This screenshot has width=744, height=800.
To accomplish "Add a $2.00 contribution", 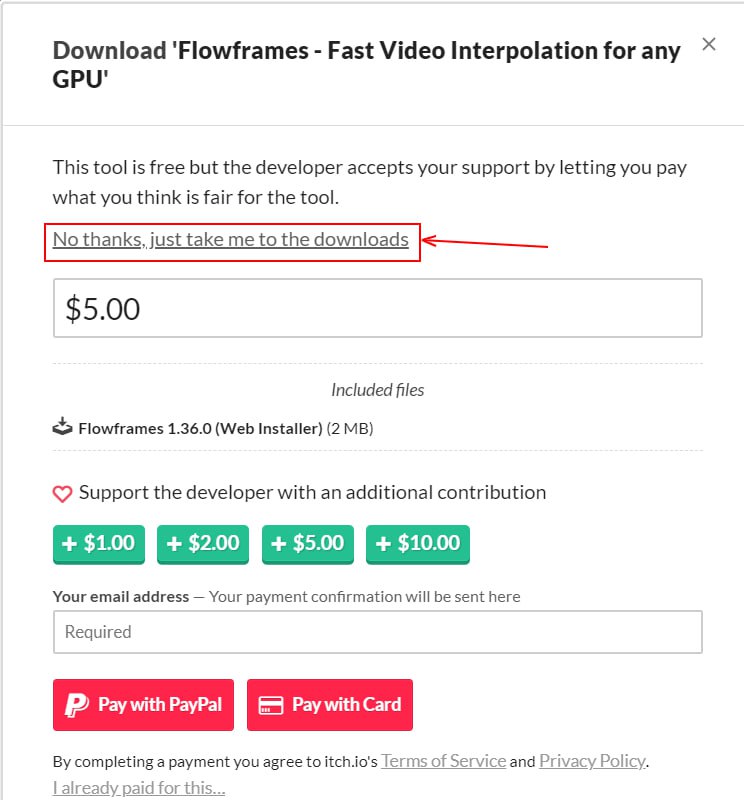I will [203, 544].
